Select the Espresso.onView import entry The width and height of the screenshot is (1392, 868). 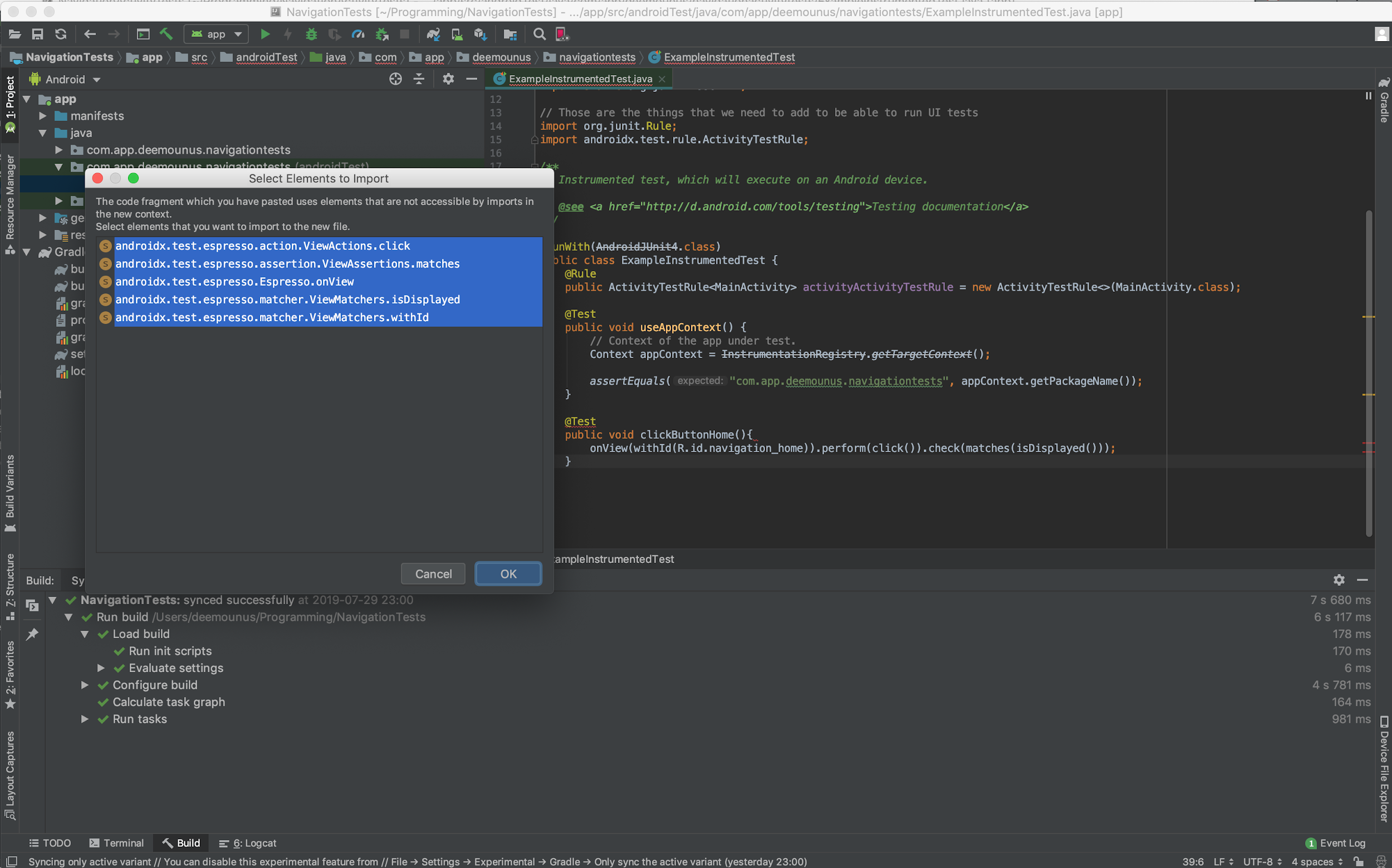234,281
